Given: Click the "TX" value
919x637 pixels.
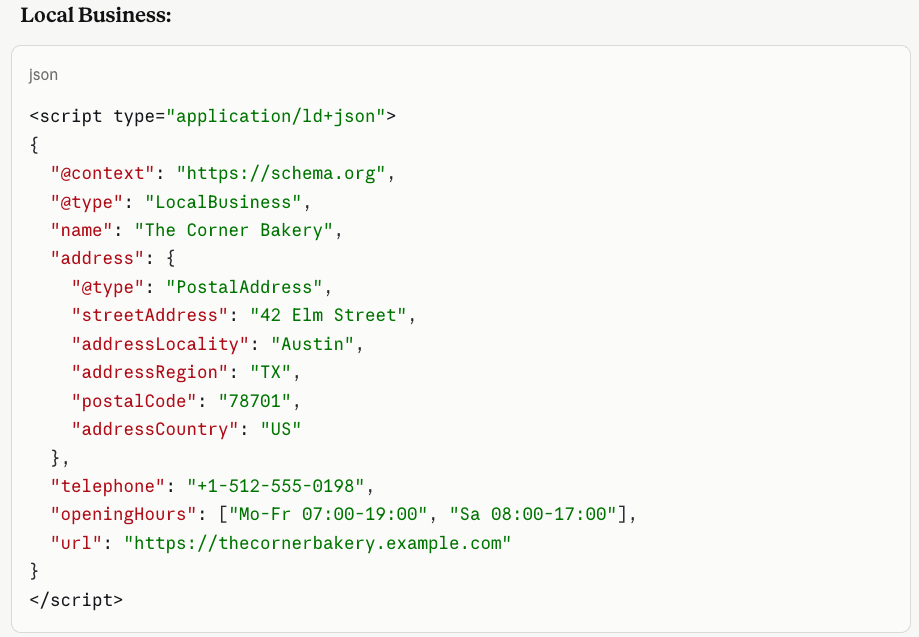Looking at the screenshot, I should 271,372.
